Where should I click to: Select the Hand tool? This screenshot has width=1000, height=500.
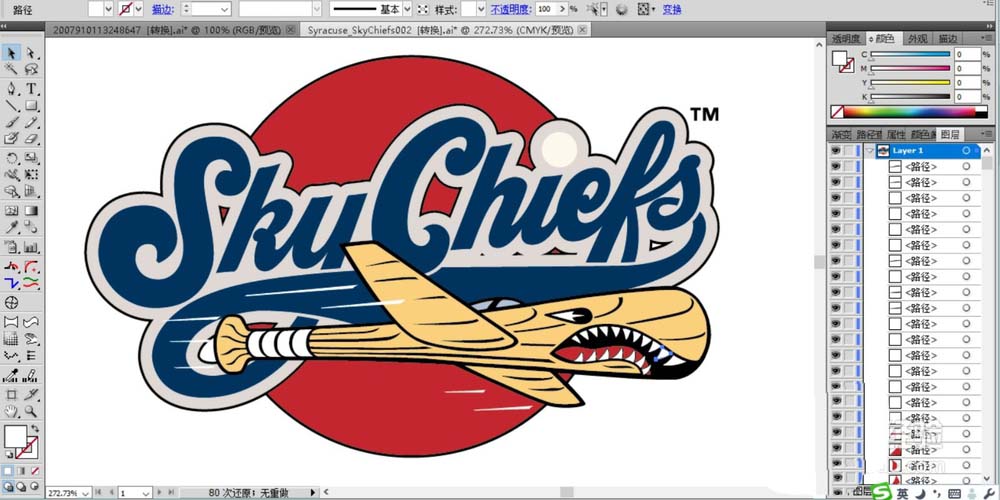[11, 411]
